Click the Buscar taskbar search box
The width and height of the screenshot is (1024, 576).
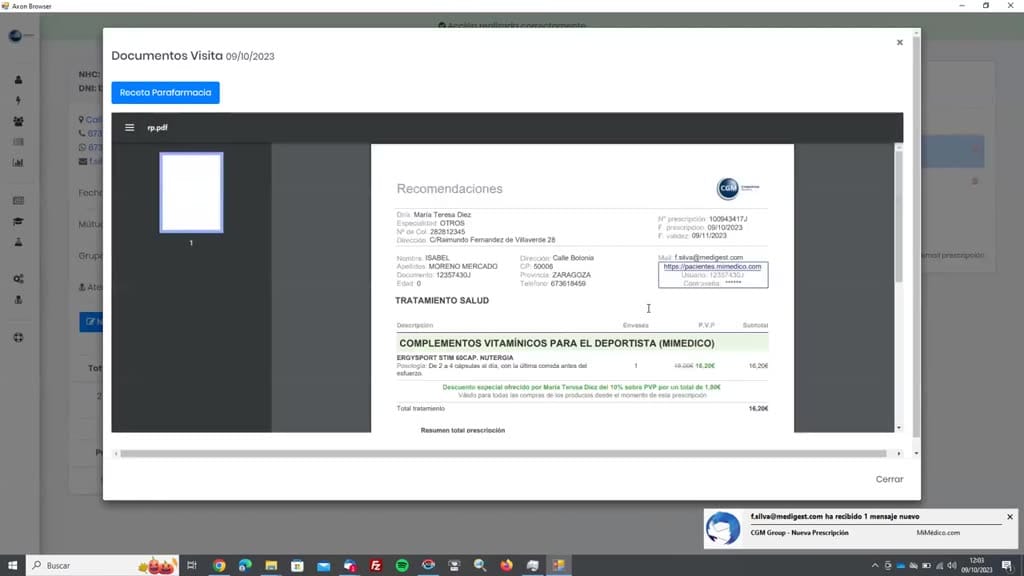tap(103, 566)
